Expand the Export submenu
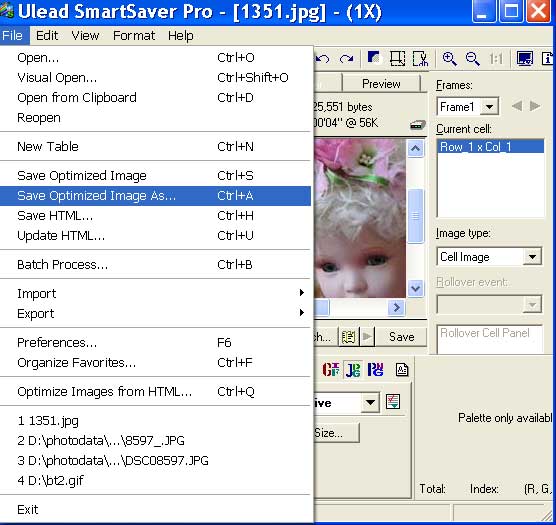This screenshot has width=556, height=525. (155, 313)
